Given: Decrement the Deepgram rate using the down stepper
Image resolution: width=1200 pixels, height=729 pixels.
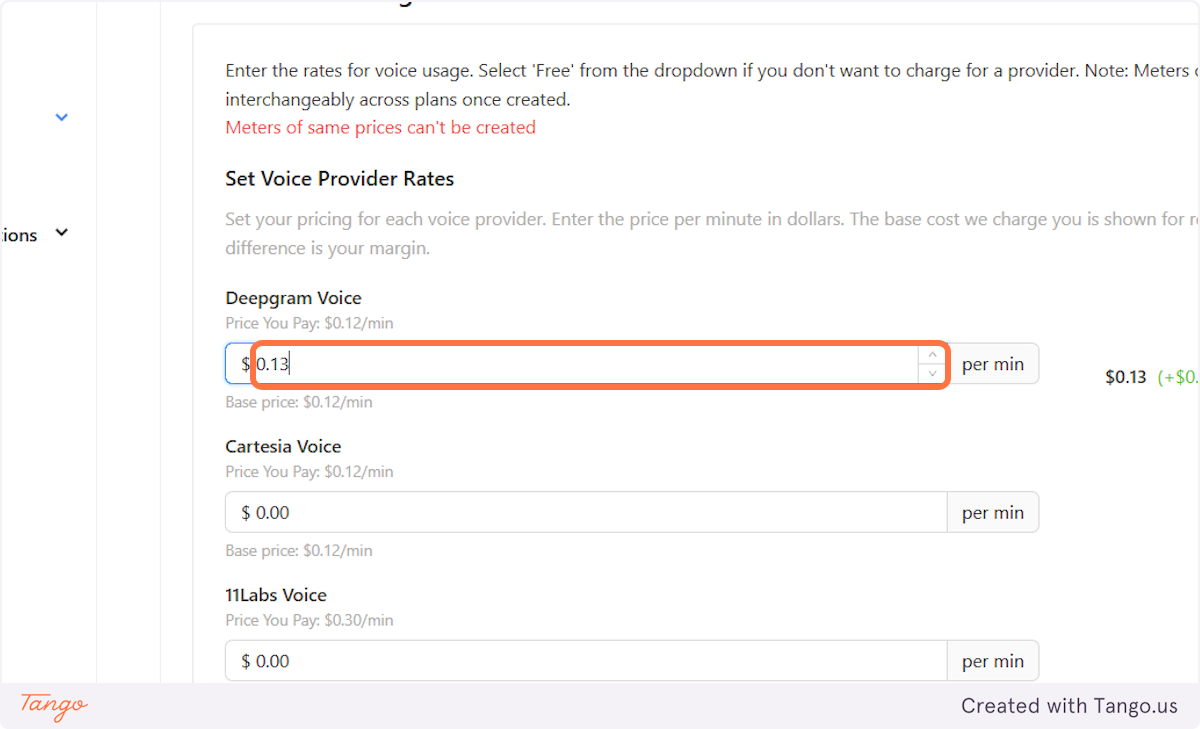Looking at the screenshot, I should click(932, 372).
